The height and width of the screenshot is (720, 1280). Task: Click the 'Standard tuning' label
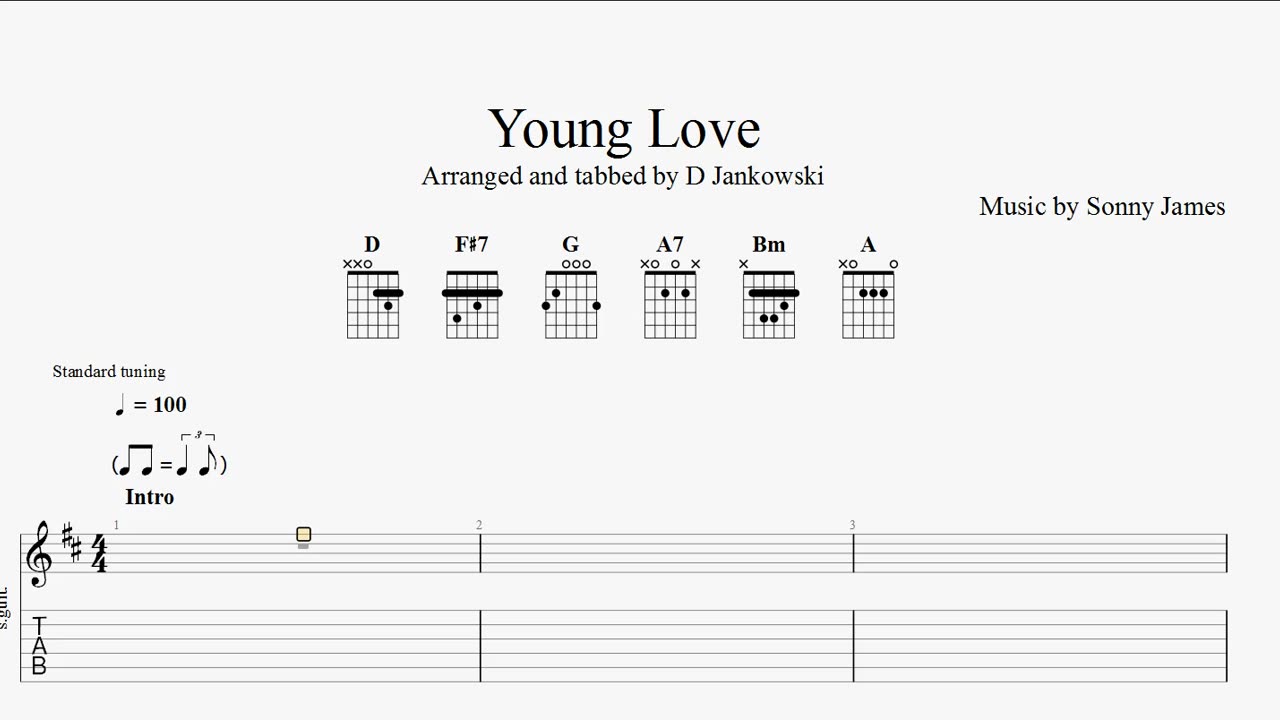109,371
